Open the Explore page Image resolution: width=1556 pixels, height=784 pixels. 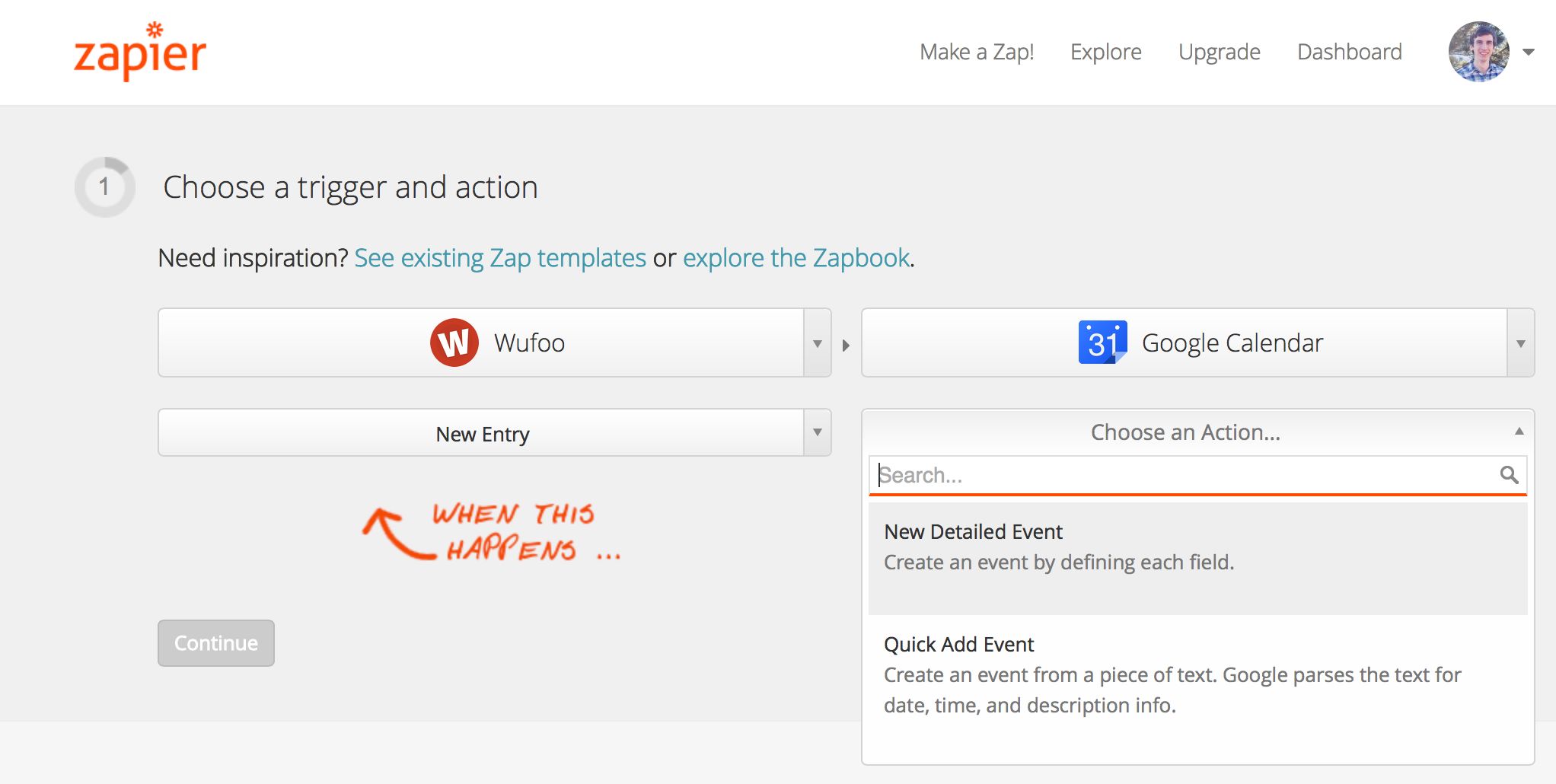point(1105,52)
